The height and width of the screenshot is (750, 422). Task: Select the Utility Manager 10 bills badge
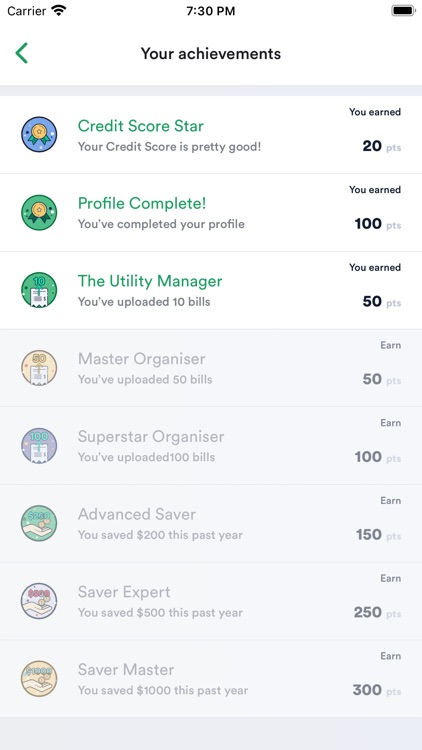[x=39, y=290]
